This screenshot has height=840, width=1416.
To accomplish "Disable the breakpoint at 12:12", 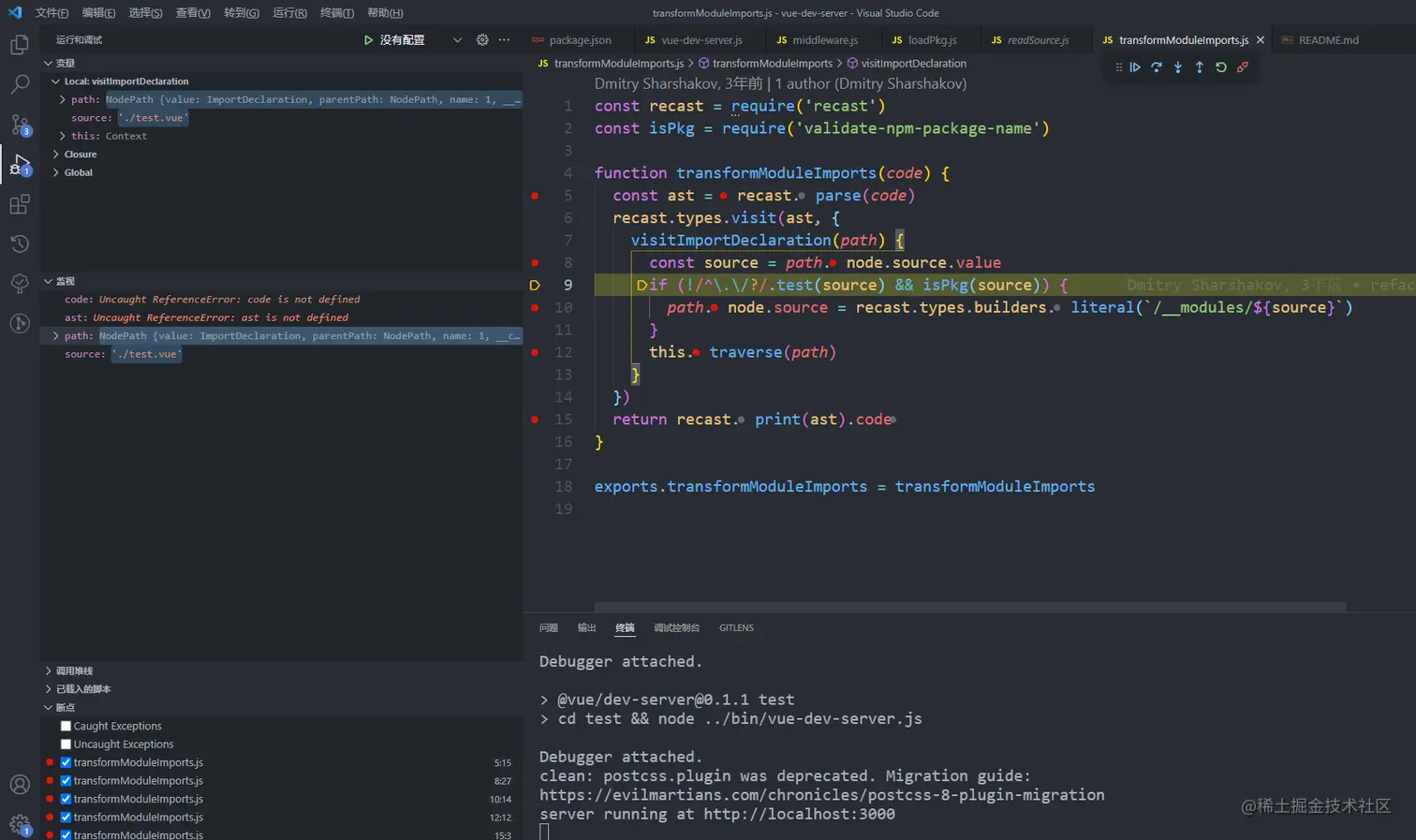I will click(66, 818).
